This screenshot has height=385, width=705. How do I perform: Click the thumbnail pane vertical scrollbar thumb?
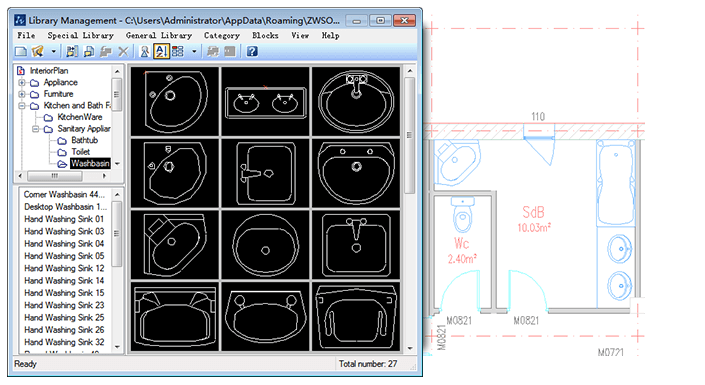(410, 135)
